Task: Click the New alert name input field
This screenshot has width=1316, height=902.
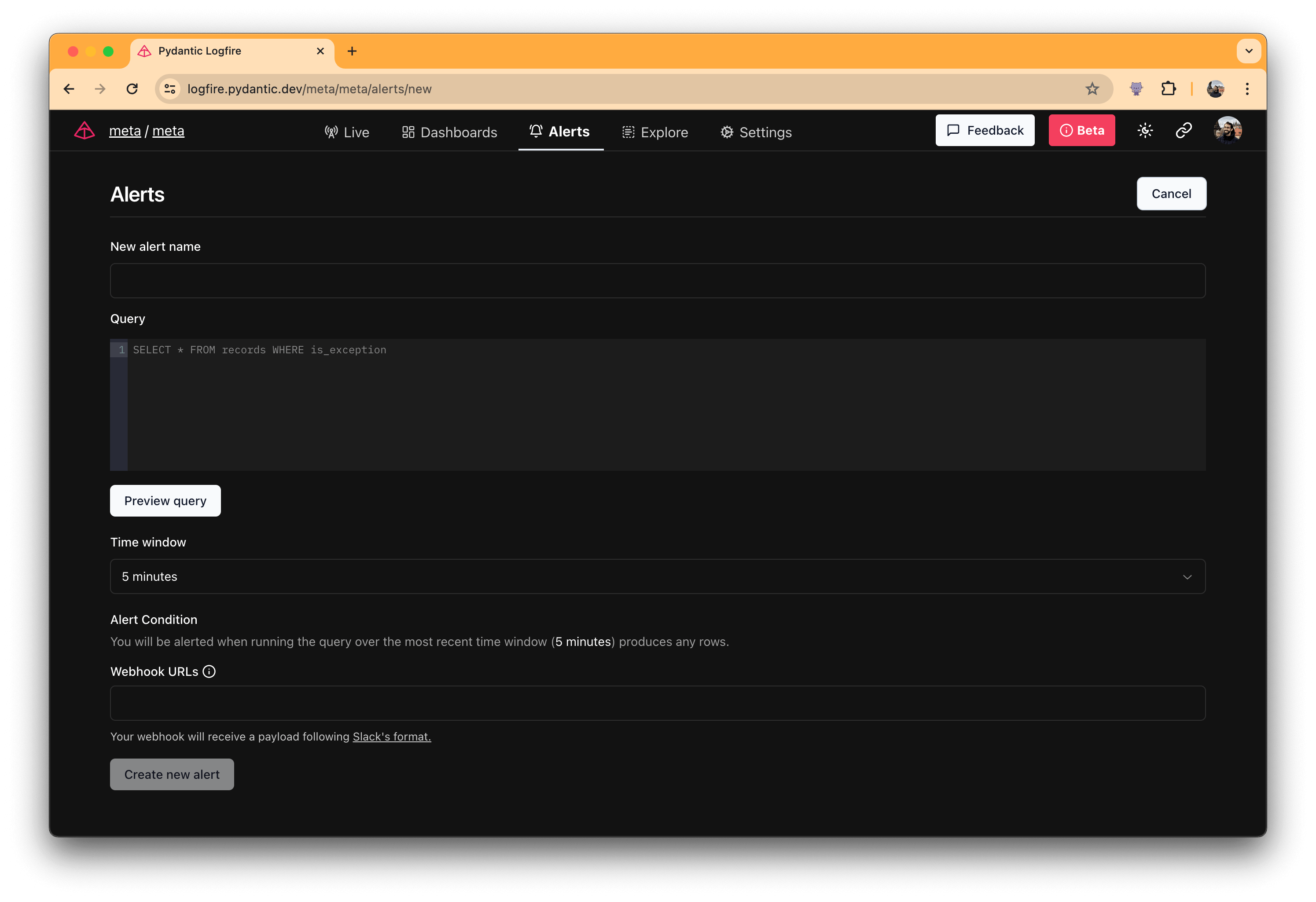Action: (658, 280)
